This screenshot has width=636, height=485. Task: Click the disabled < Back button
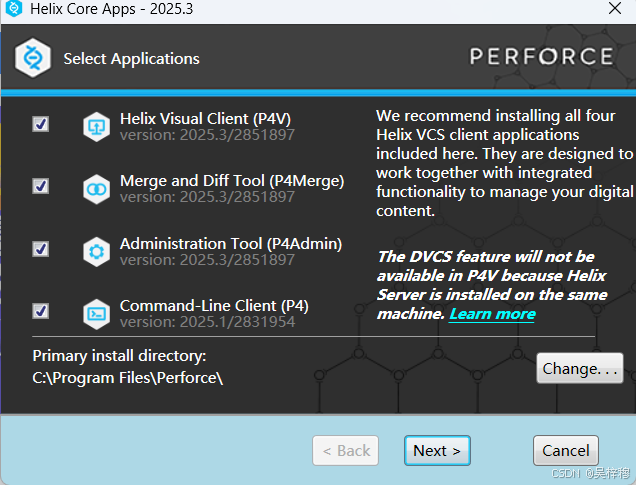coord(346,451)
